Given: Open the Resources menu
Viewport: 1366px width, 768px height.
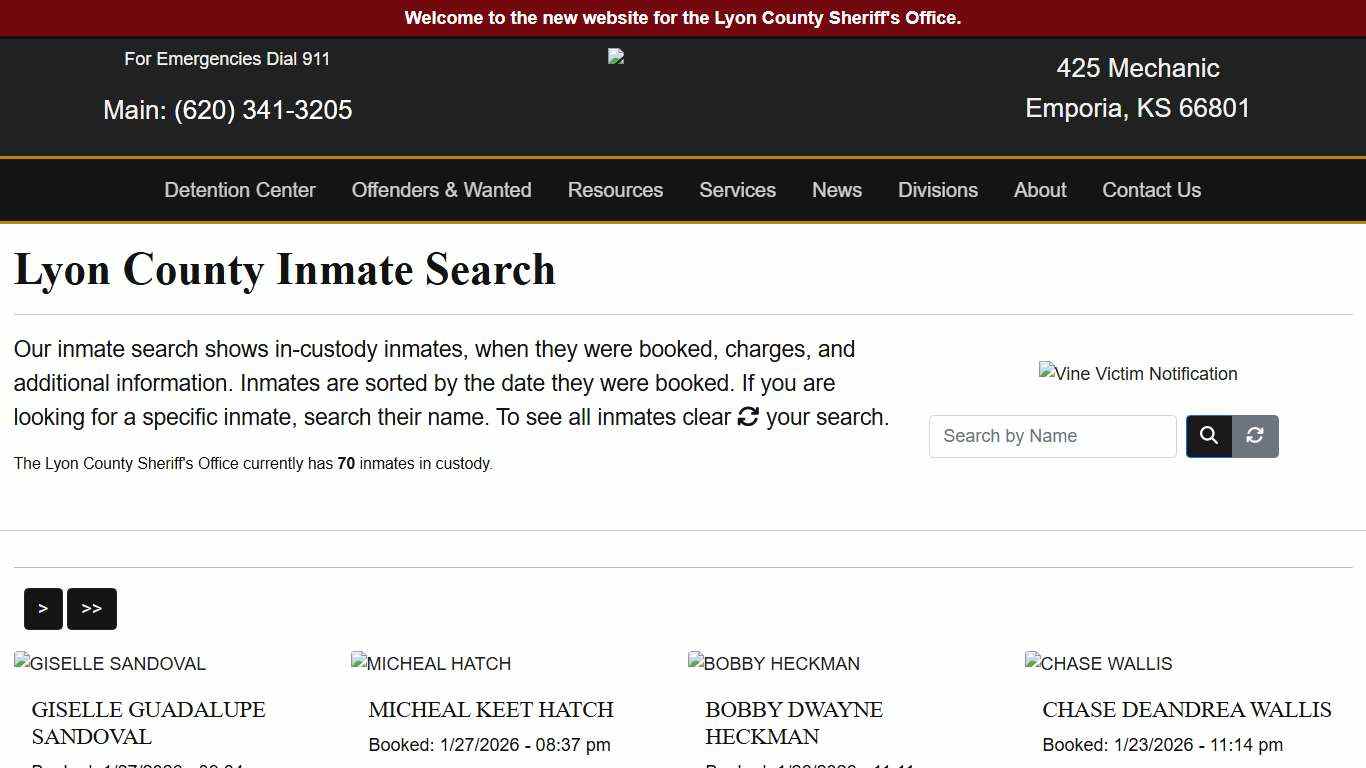Looking at the screenshot, I should (x=615, y=190).
